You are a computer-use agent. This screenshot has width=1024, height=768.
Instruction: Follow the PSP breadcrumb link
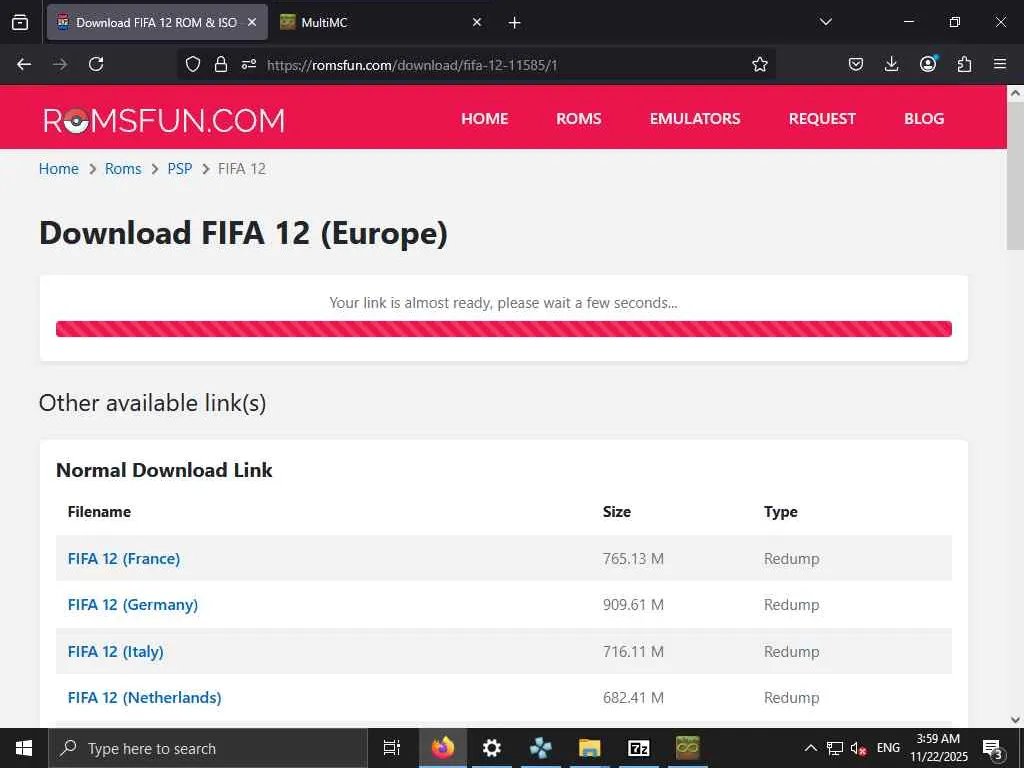180,168
